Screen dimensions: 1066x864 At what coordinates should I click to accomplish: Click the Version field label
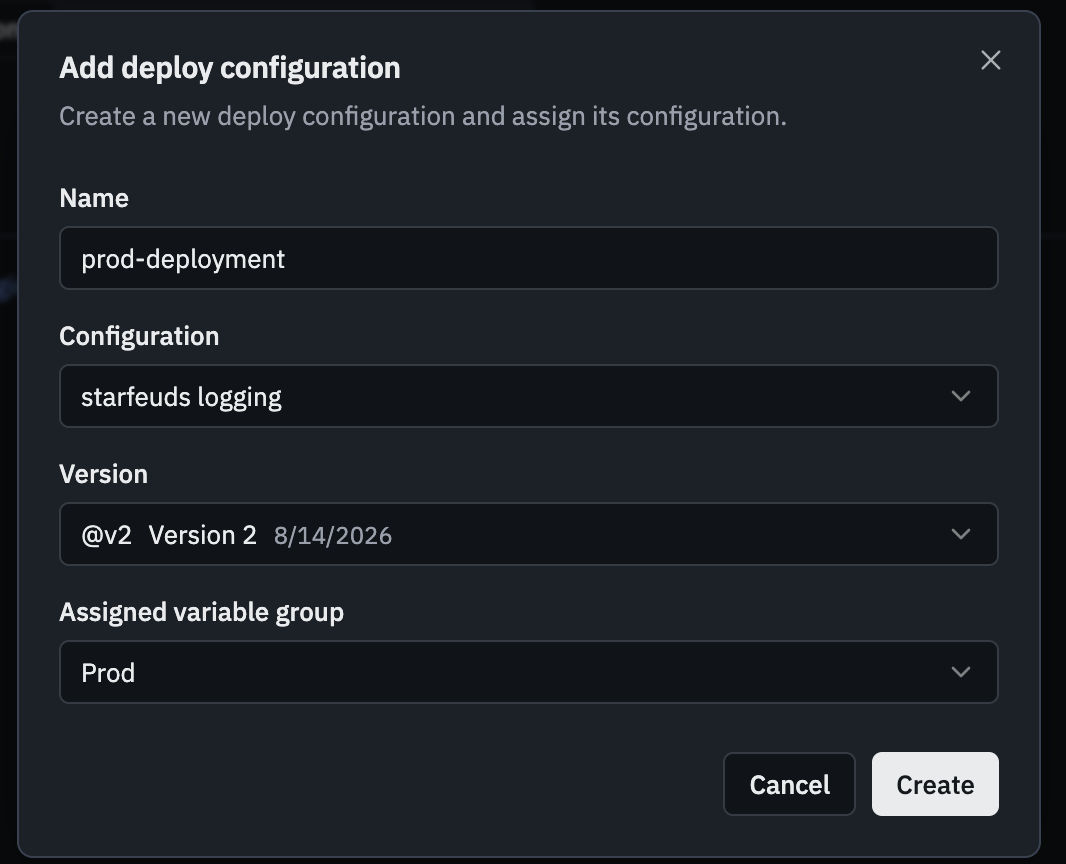(103, 474)
